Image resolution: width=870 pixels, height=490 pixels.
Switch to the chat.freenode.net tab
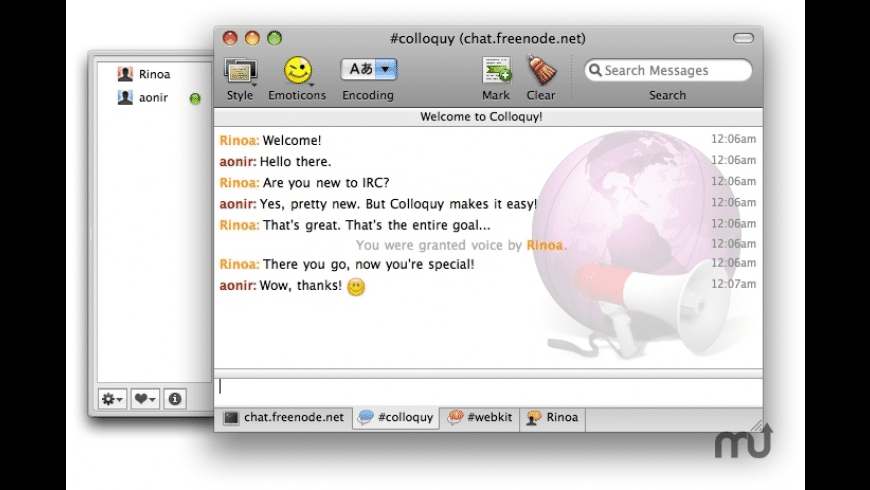pos(284,418)
